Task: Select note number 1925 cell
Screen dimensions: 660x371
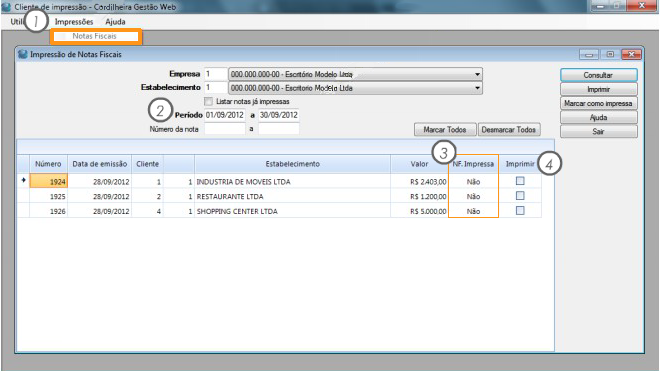Action: pyautogui.click(x=48, y=196)
